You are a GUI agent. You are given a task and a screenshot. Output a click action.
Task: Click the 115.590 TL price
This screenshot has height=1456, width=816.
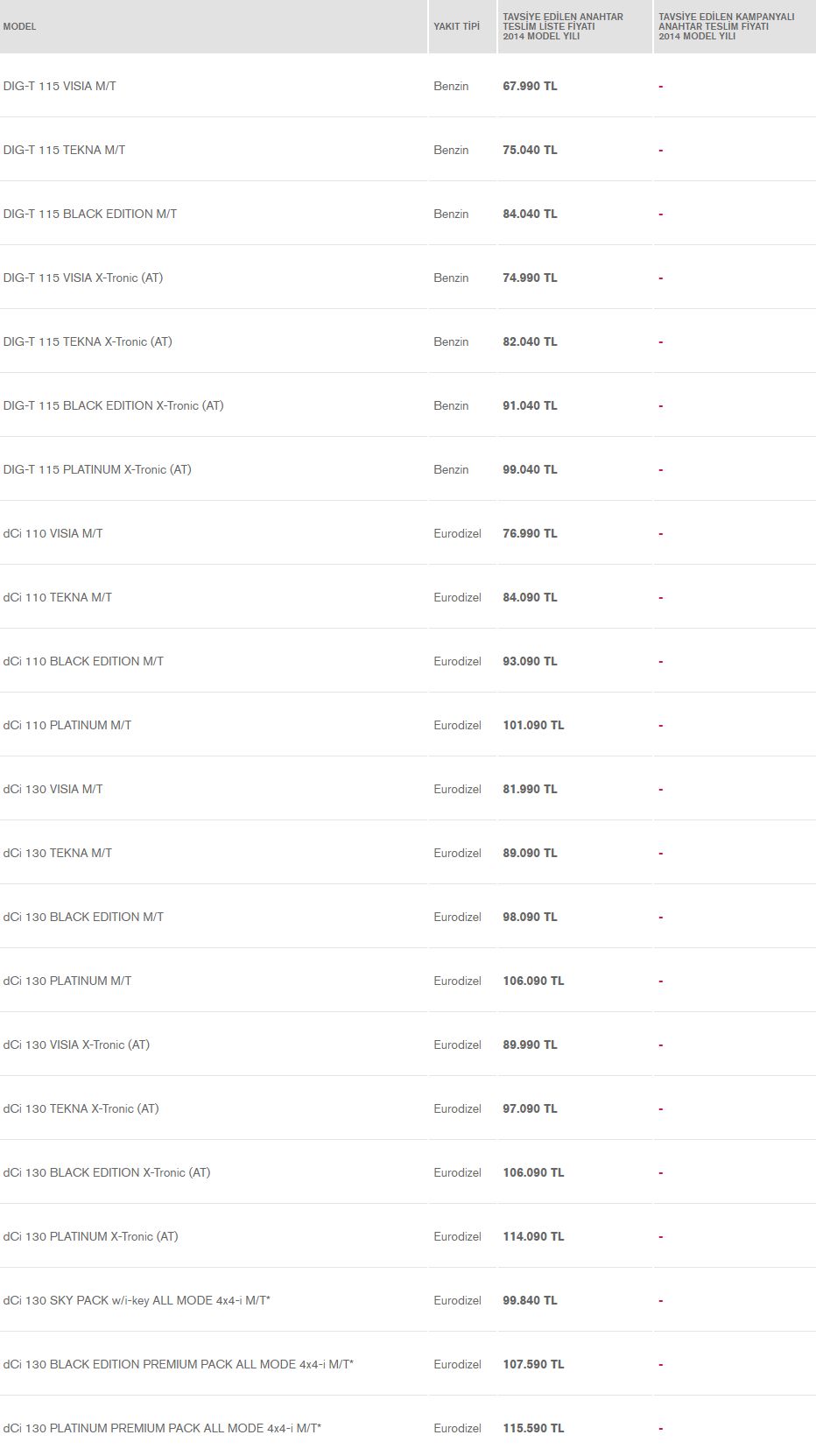click(533, 1428)
